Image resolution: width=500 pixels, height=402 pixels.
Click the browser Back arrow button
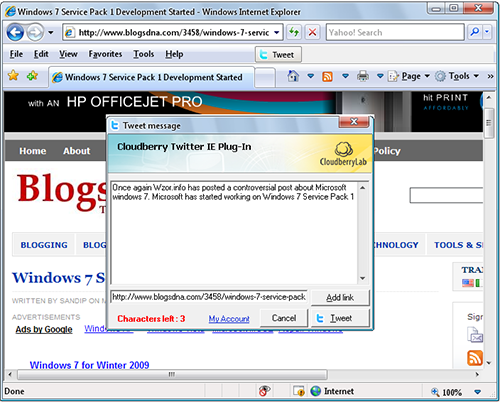pos(15,32)
